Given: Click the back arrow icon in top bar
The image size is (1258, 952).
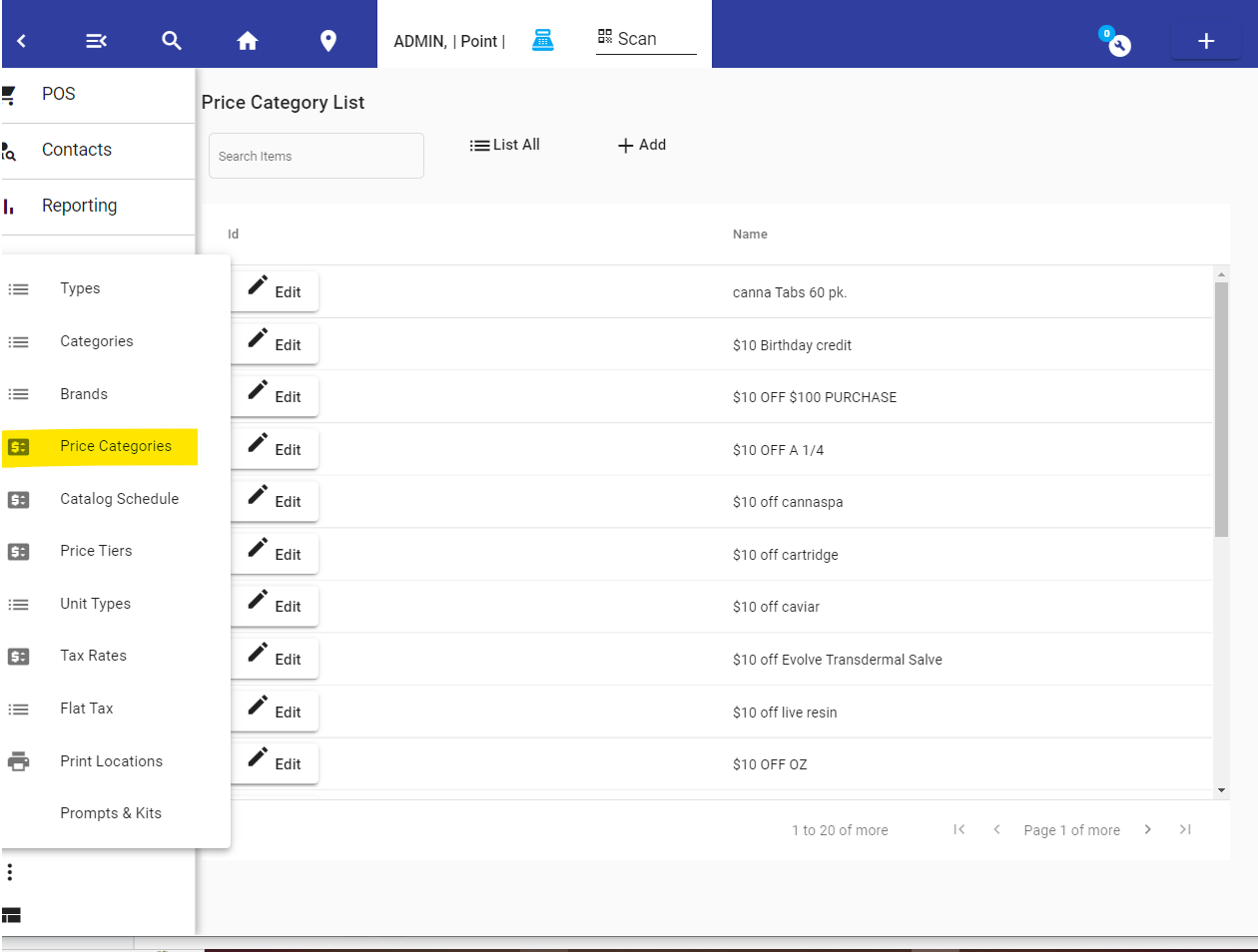Looking at the screenshot, I should click(21, 41).
